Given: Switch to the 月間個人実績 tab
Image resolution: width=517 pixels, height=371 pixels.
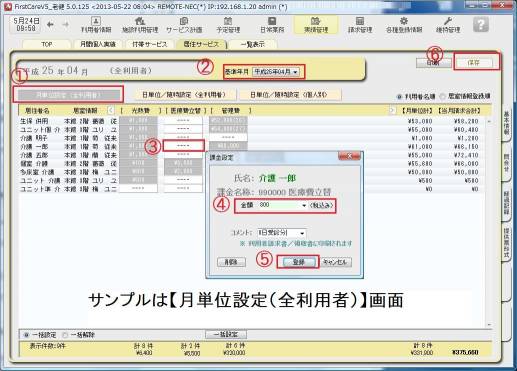Looking at the screenshot, I should [x=98, y=44].
